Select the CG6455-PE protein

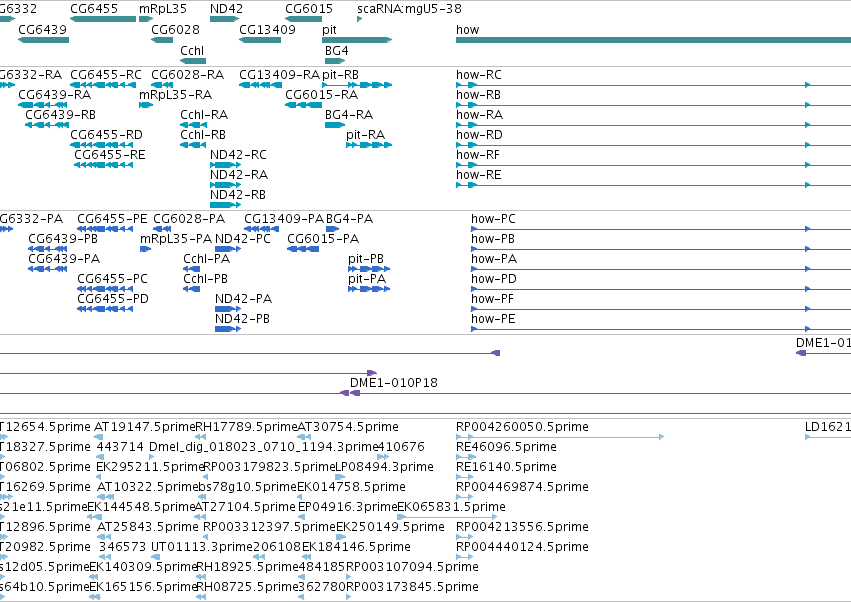click(105, 229)
